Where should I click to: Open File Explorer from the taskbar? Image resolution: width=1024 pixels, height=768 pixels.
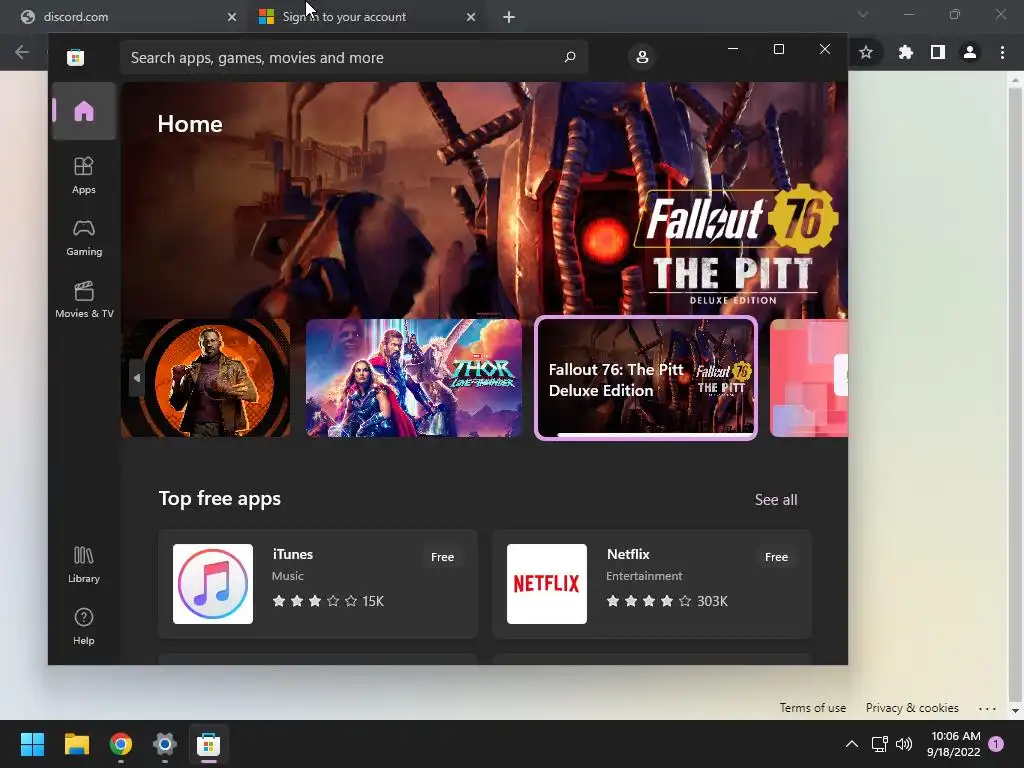(x=76, y=744)
